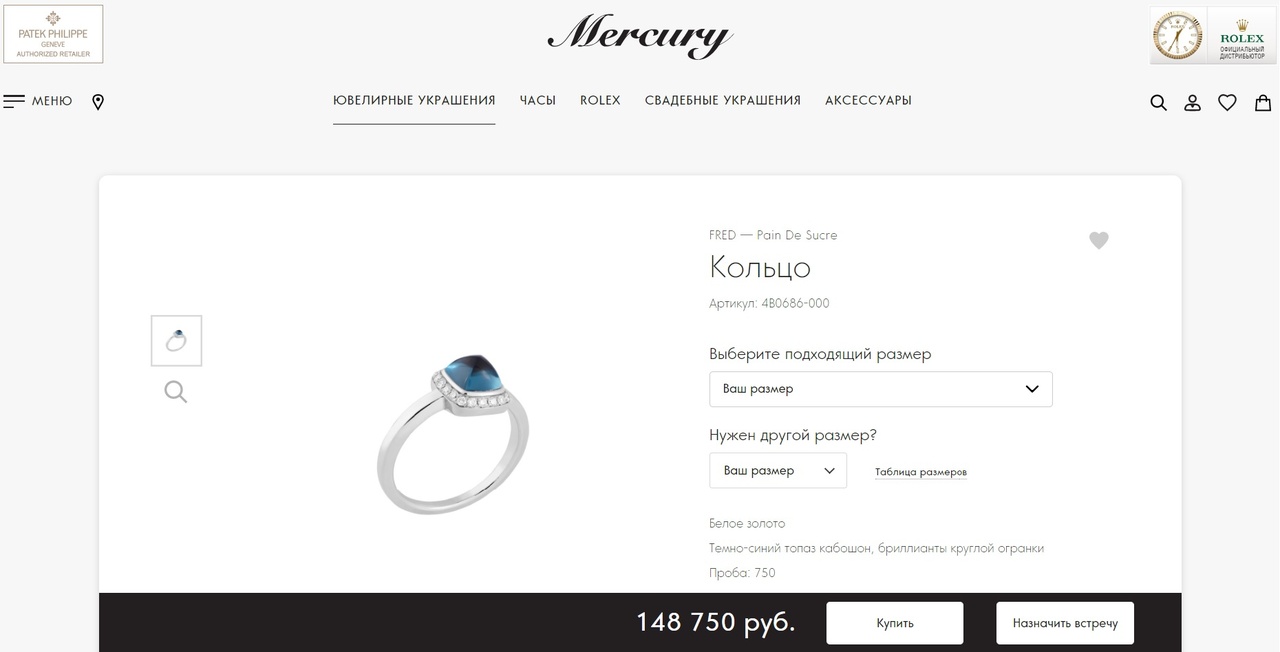The image size is (1280, 652).
Task: Open the user account icon
Action: (1192, 102)
